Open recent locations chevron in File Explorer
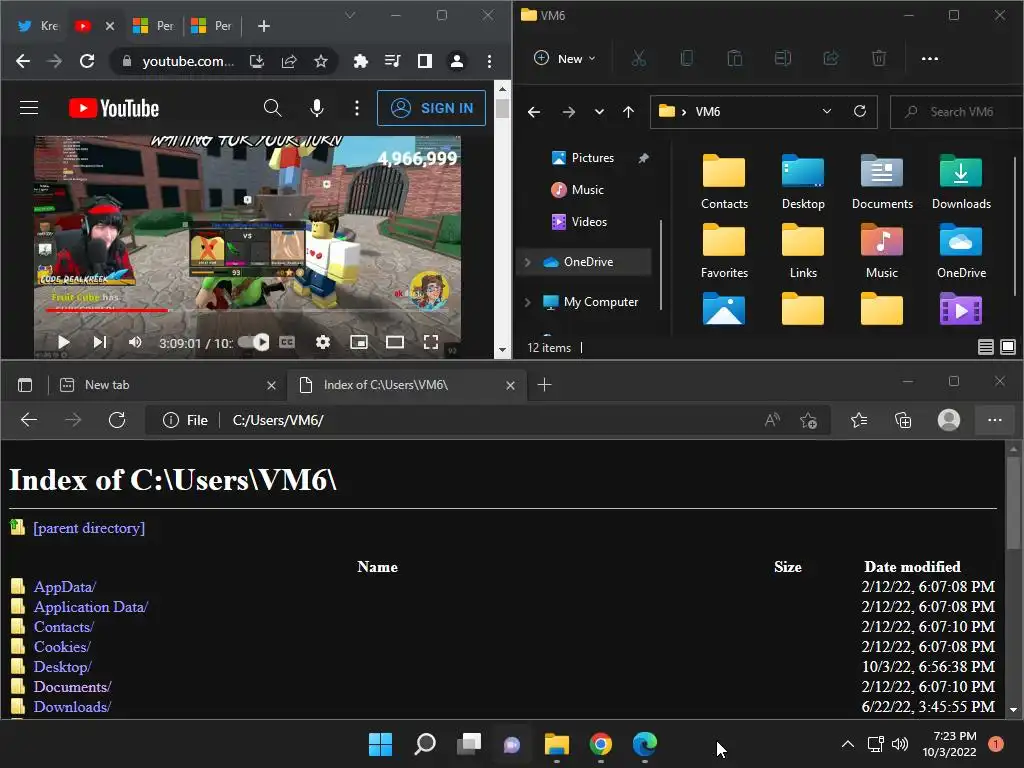Image resolution: width=1024 pixels, height=768 pixels. click(599, 112)
